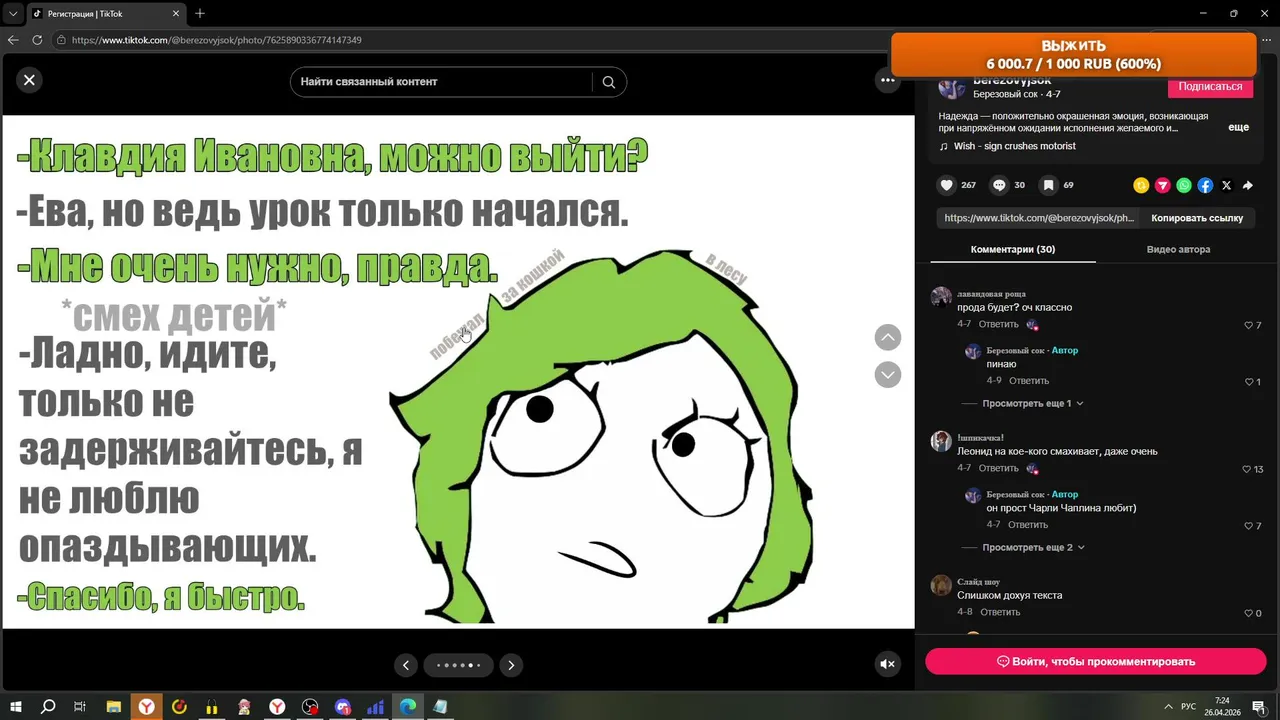This screenshot has height=720, width=1280.
Task: Click browser back arrow
Action: (13, 40)
